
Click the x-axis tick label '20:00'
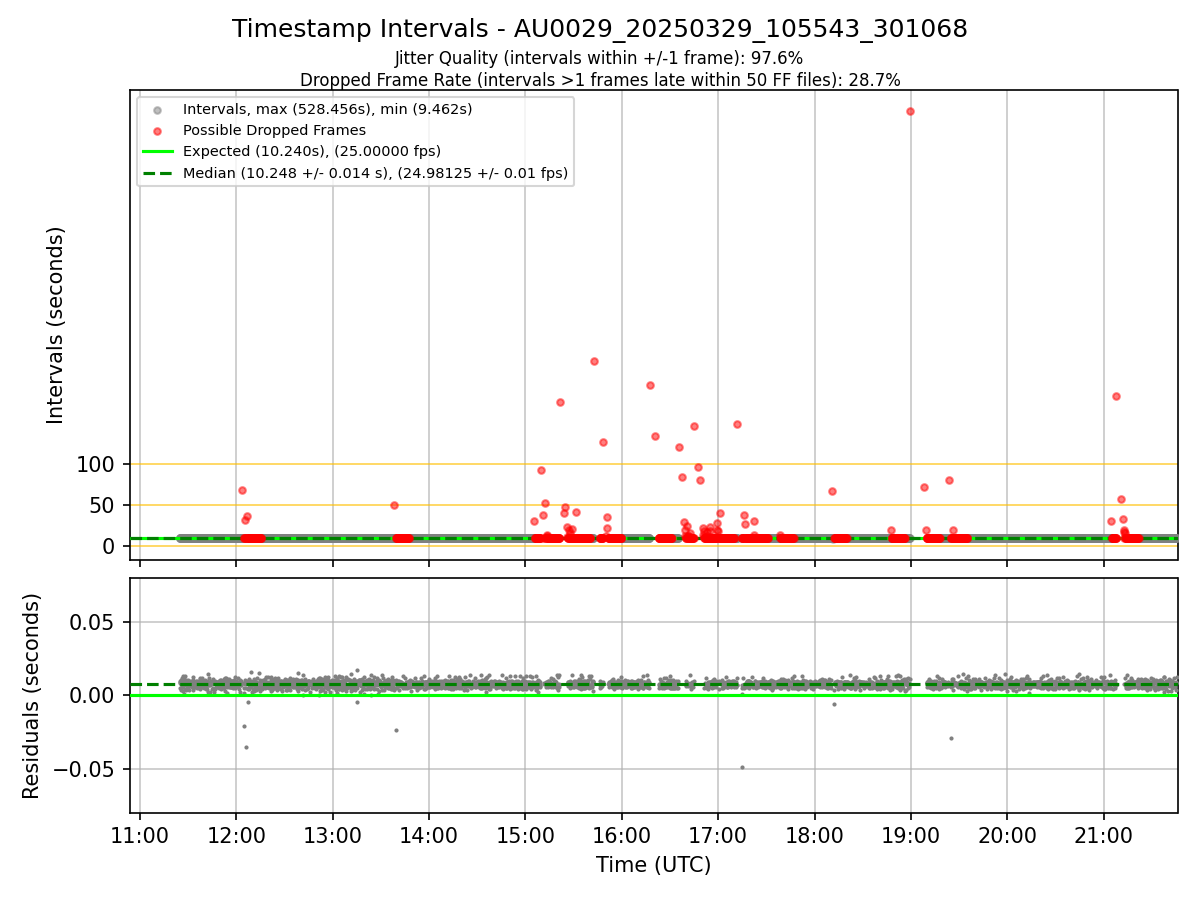tap(1007, 834)
